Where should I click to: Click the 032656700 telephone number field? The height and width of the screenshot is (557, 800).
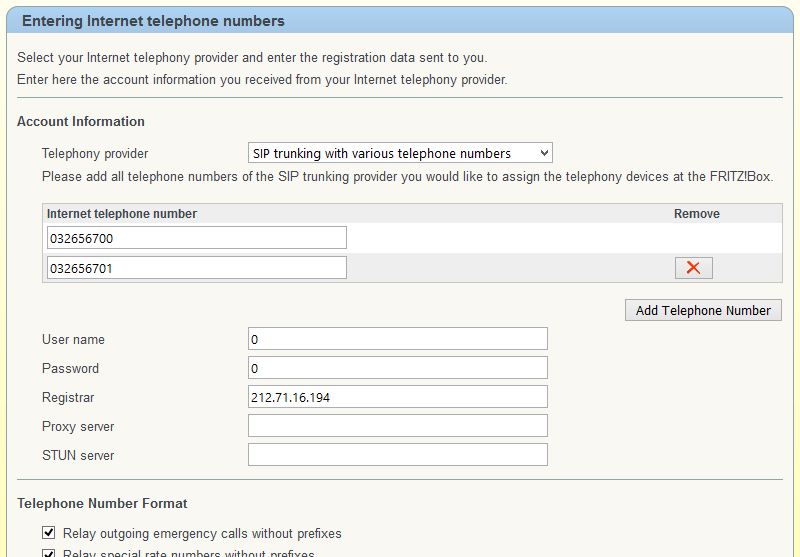196,238
